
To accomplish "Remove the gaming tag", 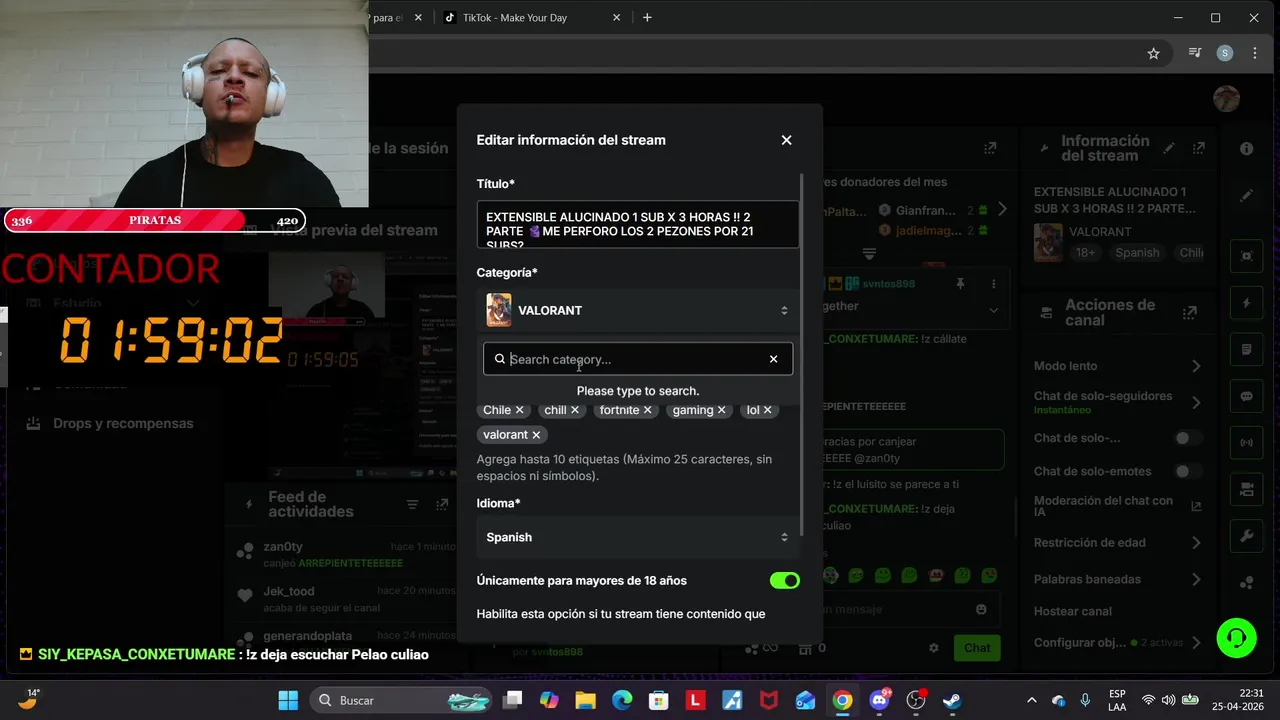I will [x=722, y=410].
